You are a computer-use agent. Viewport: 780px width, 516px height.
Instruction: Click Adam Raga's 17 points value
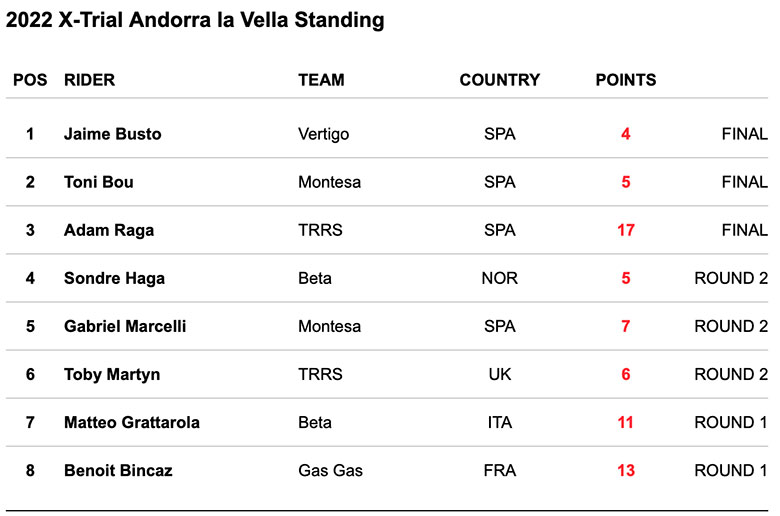(626, 230)
